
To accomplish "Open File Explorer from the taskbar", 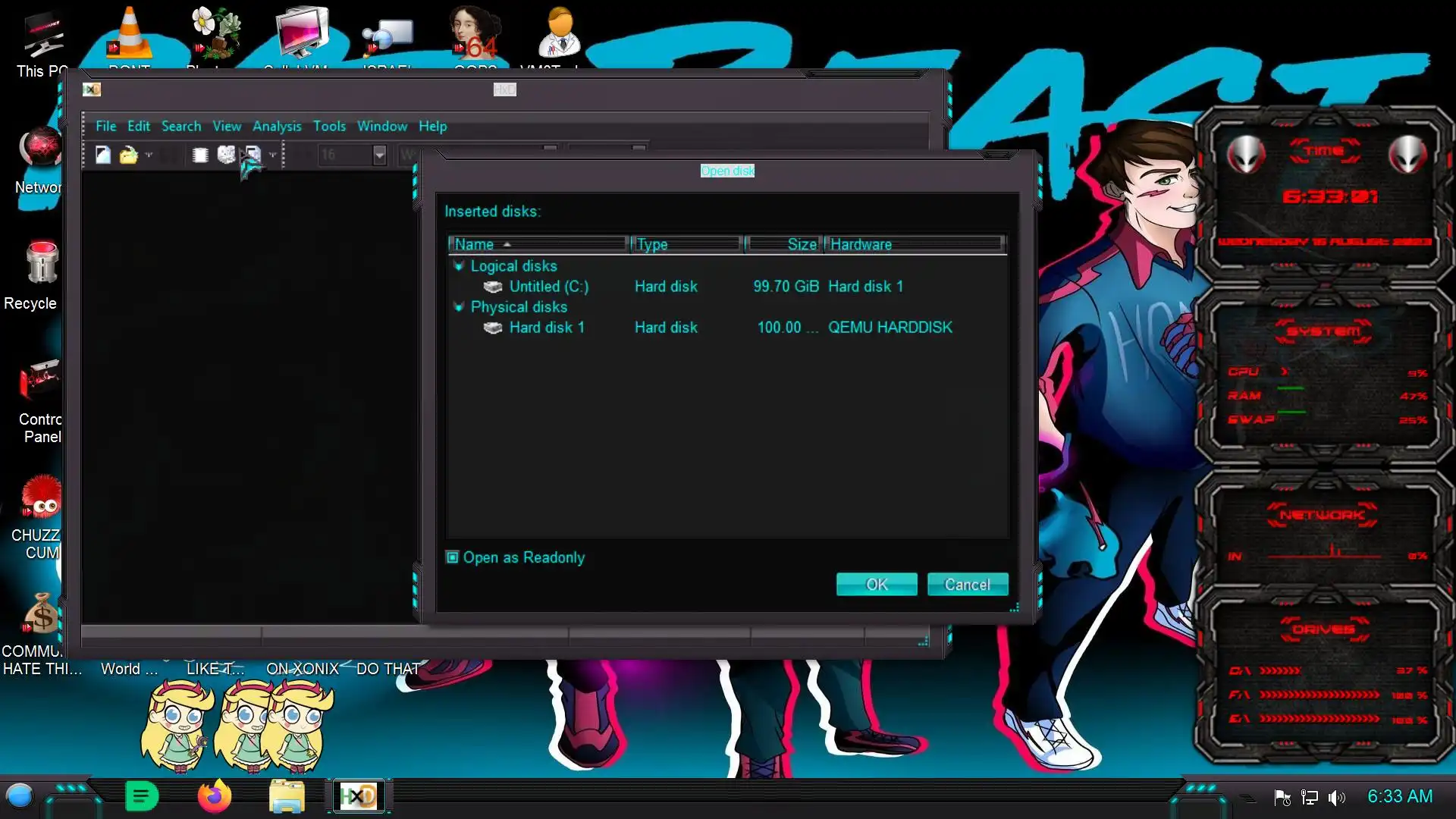I will (287, 796).
